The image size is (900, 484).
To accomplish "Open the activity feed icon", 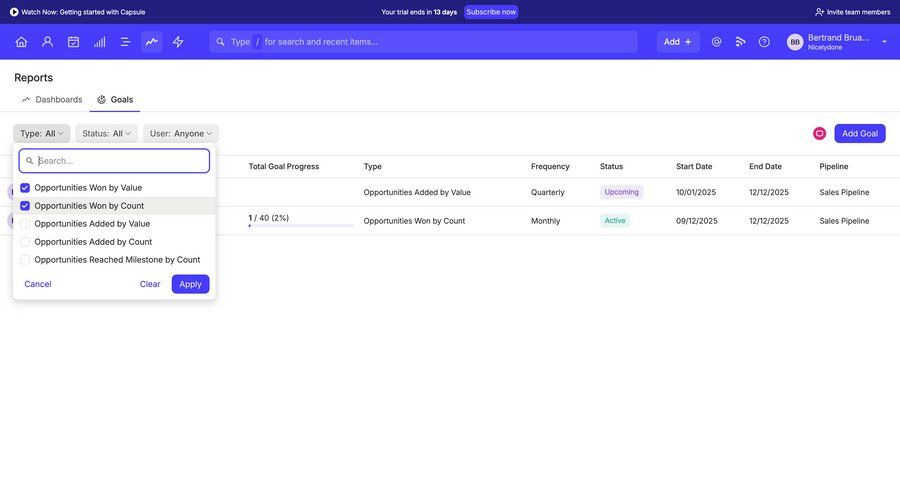I will coord(740,42).
